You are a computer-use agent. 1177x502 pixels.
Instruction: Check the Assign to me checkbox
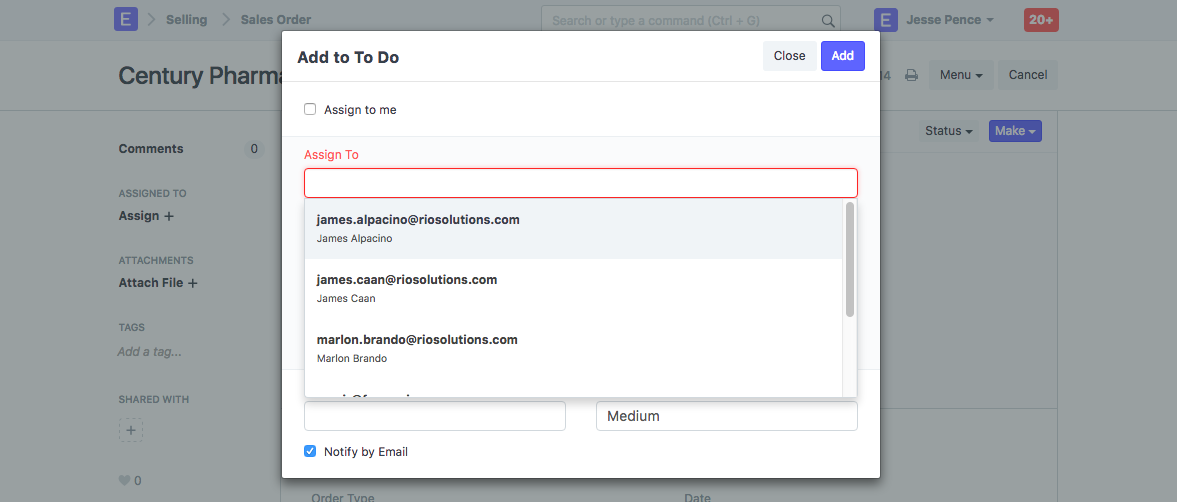tap(310, 109)
